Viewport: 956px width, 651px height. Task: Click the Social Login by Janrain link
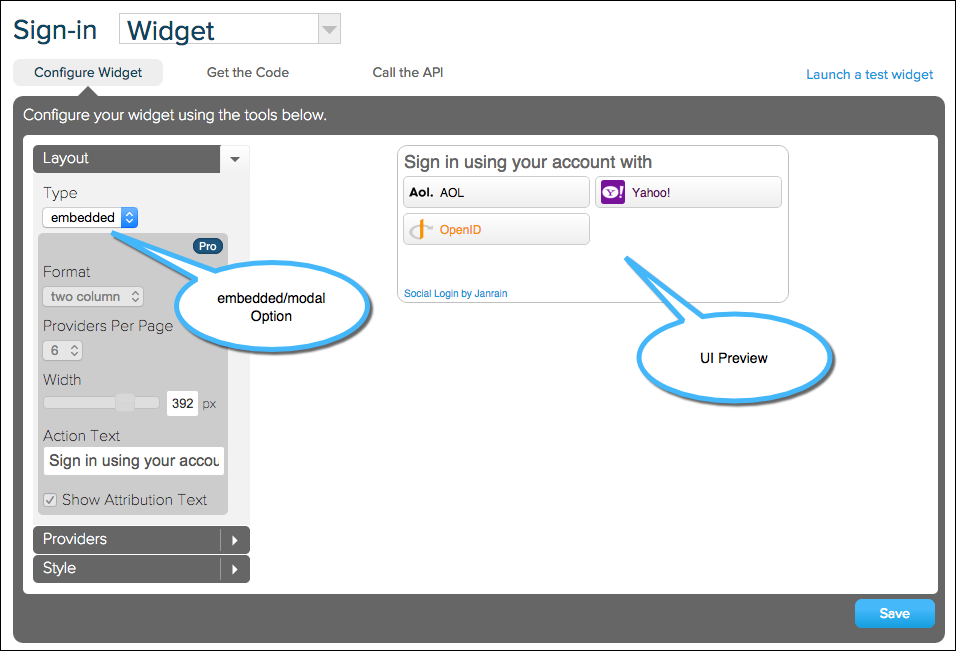tap(456, 294)
